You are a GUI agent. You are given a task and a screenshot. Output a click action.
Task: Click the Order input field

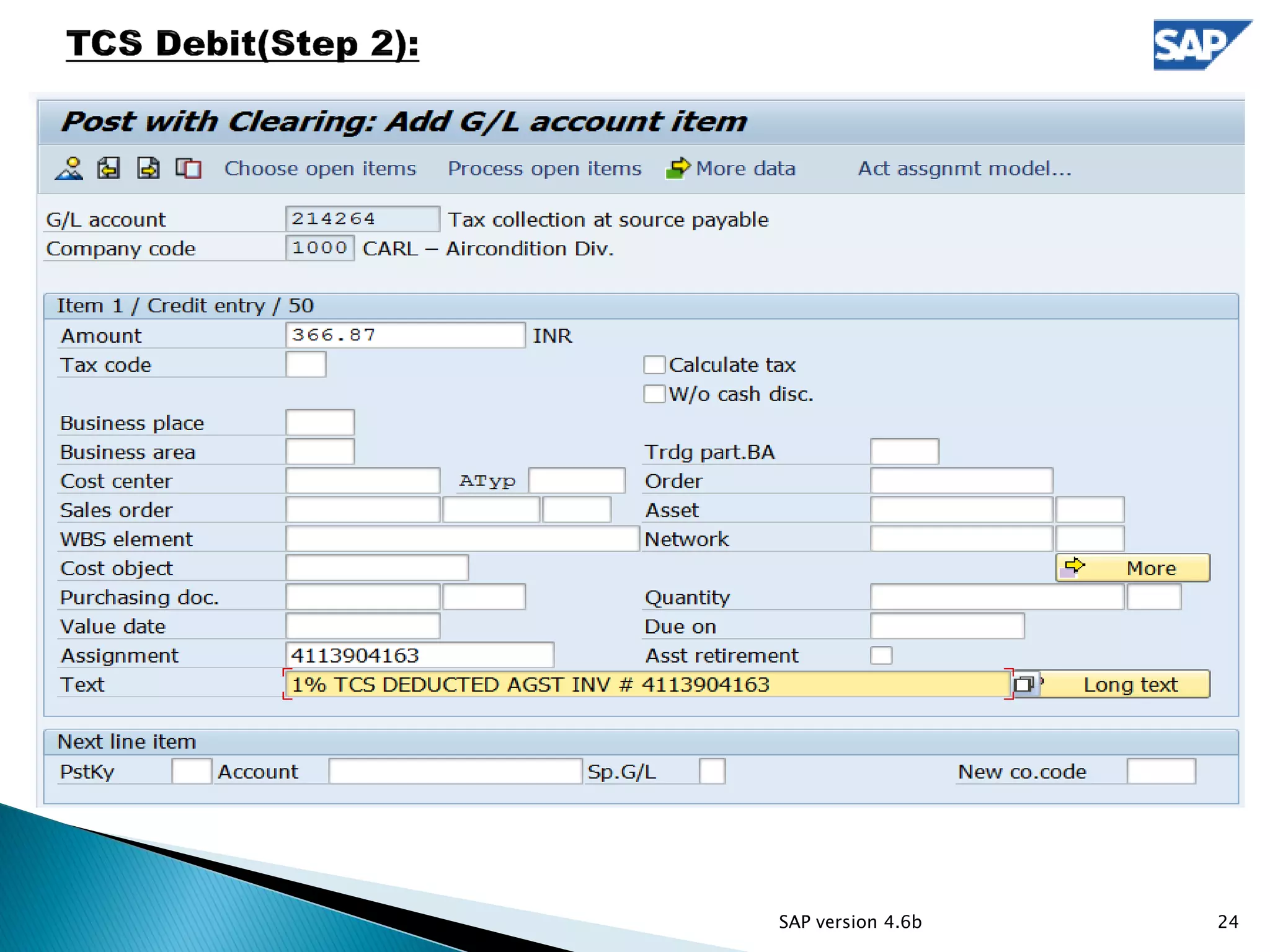click(962, 481)
